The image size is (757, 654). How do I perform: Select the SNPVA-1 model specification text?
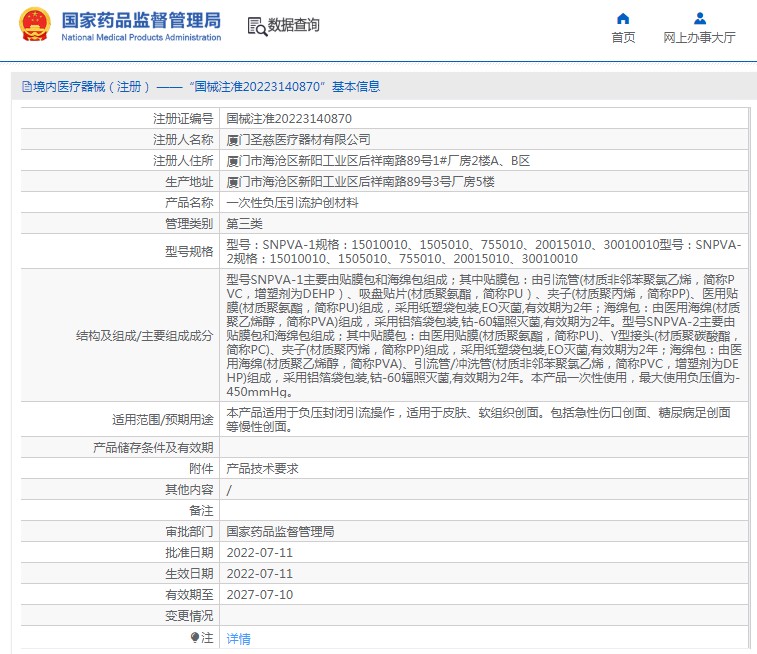484,251
